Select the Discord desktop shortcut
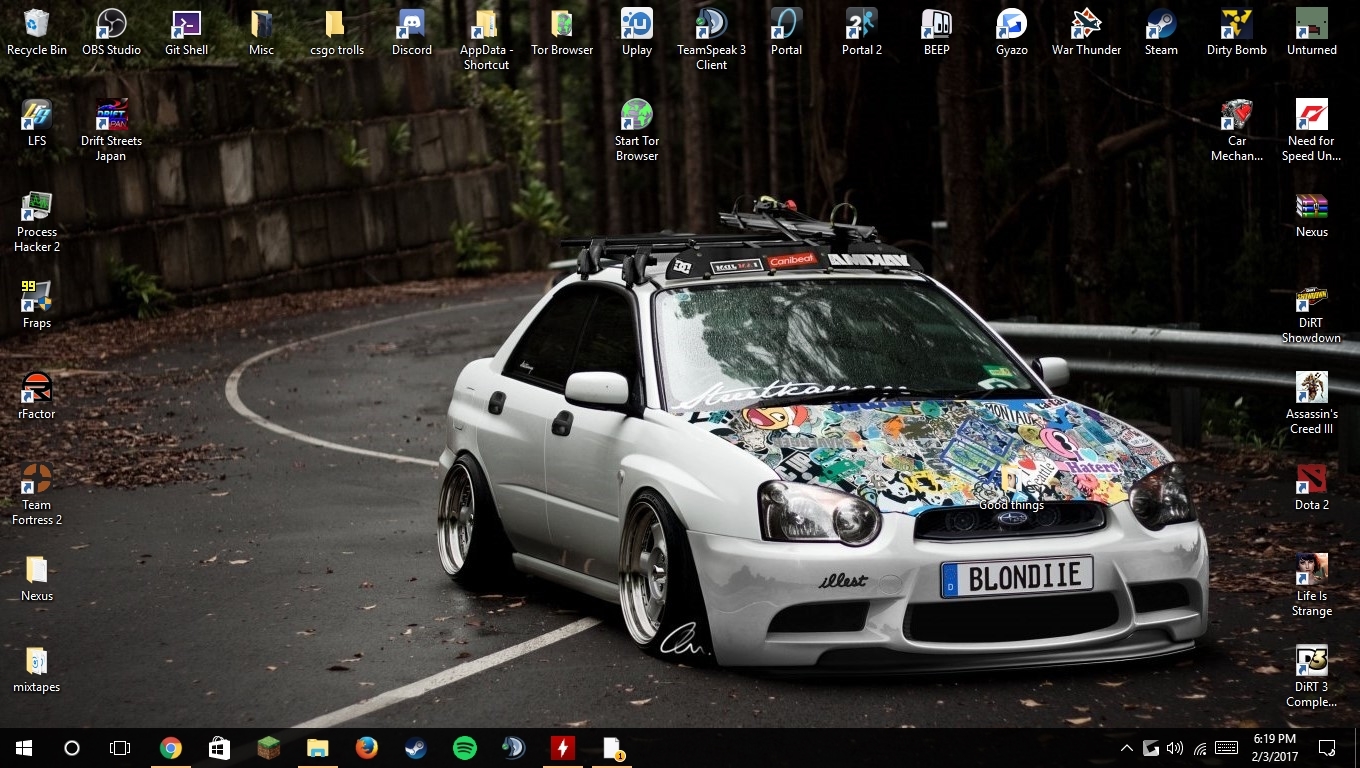The image size is (1360, 768). [412, 31]
